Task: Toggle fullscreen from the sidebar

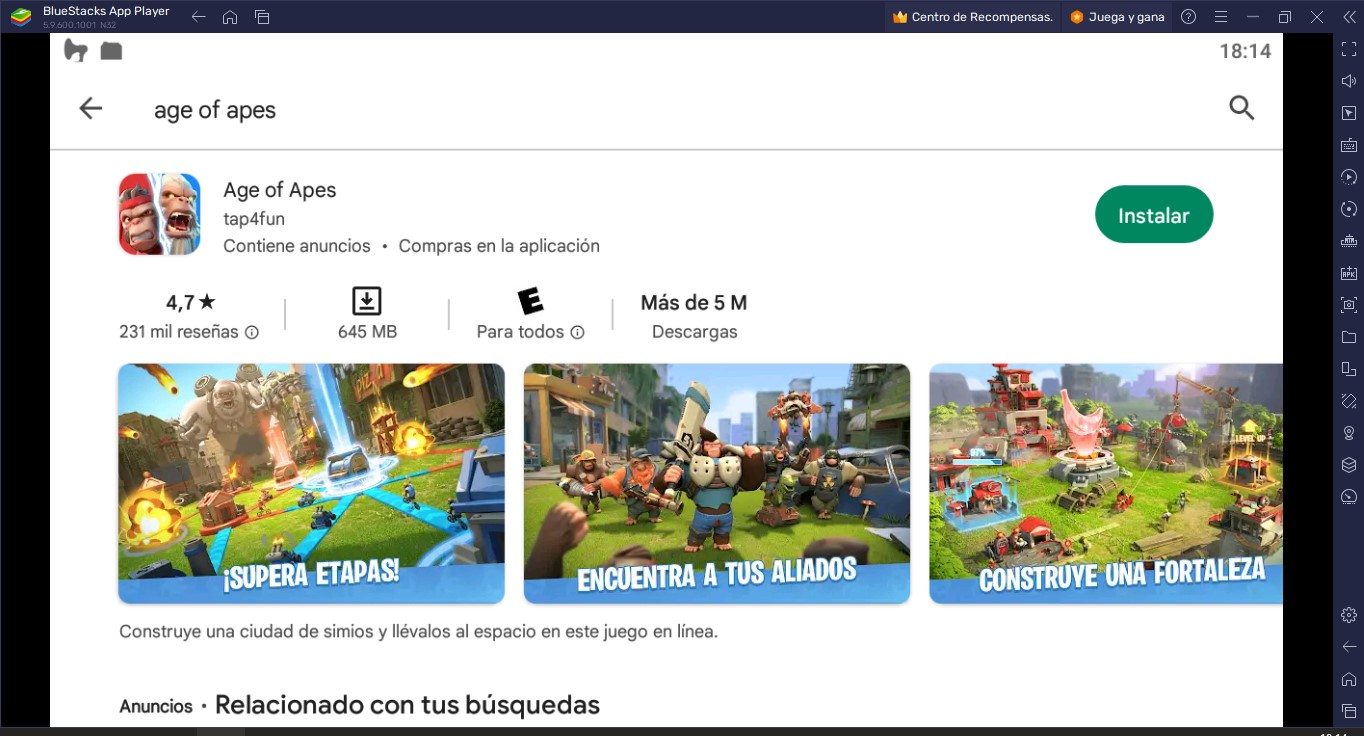Action: (x=1349, y=49)
